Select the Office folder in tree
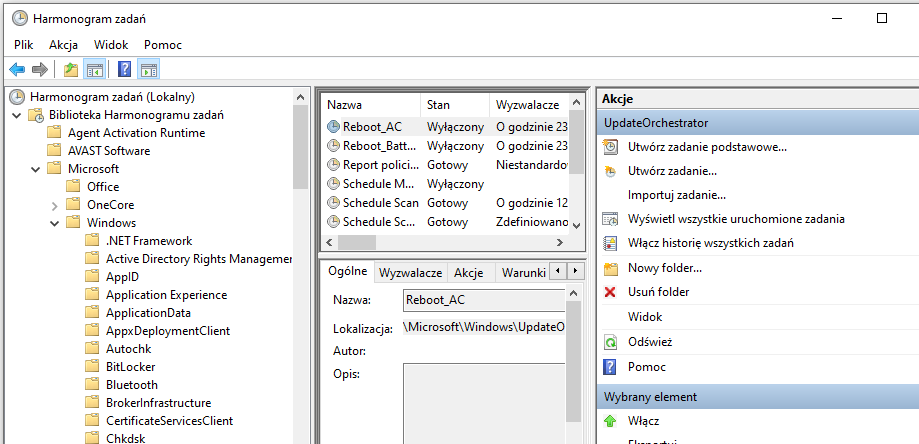Viewport: 919px width, 444px height. click(x=103, y=187)
